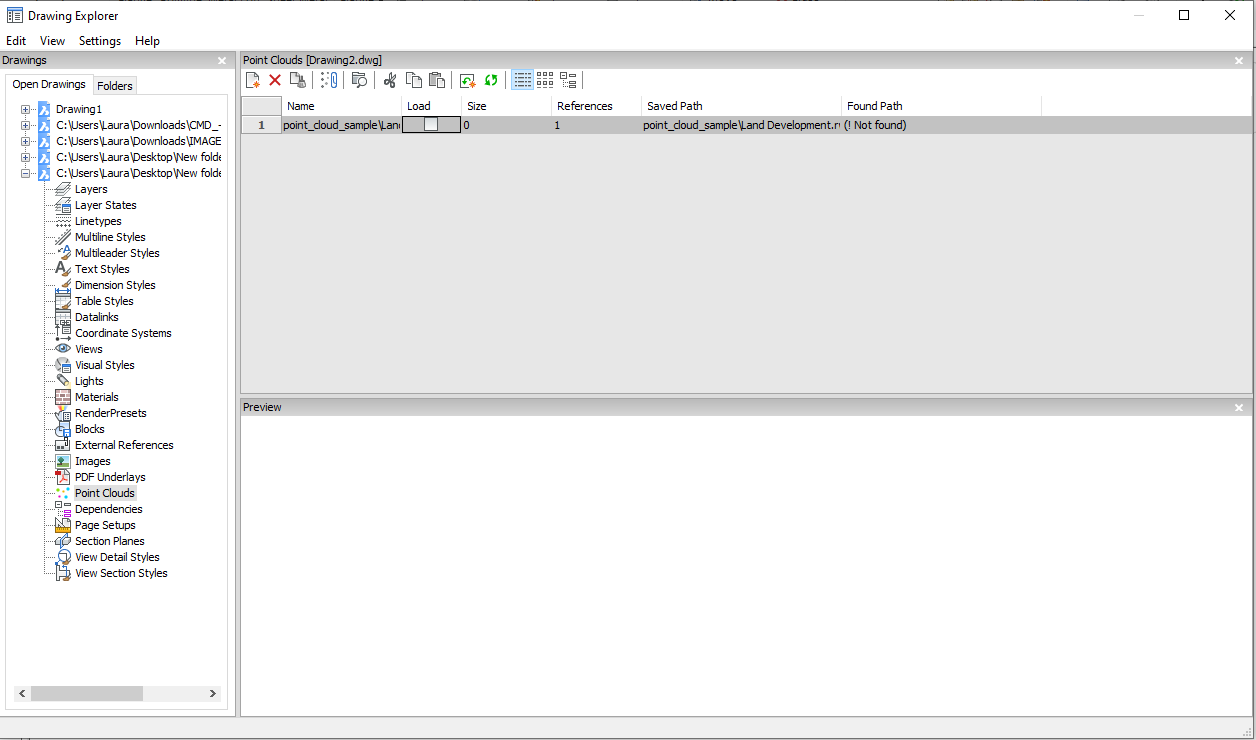Switch to the Folders tab
This screenshot has width=1256, height=740.
[115, 86]
